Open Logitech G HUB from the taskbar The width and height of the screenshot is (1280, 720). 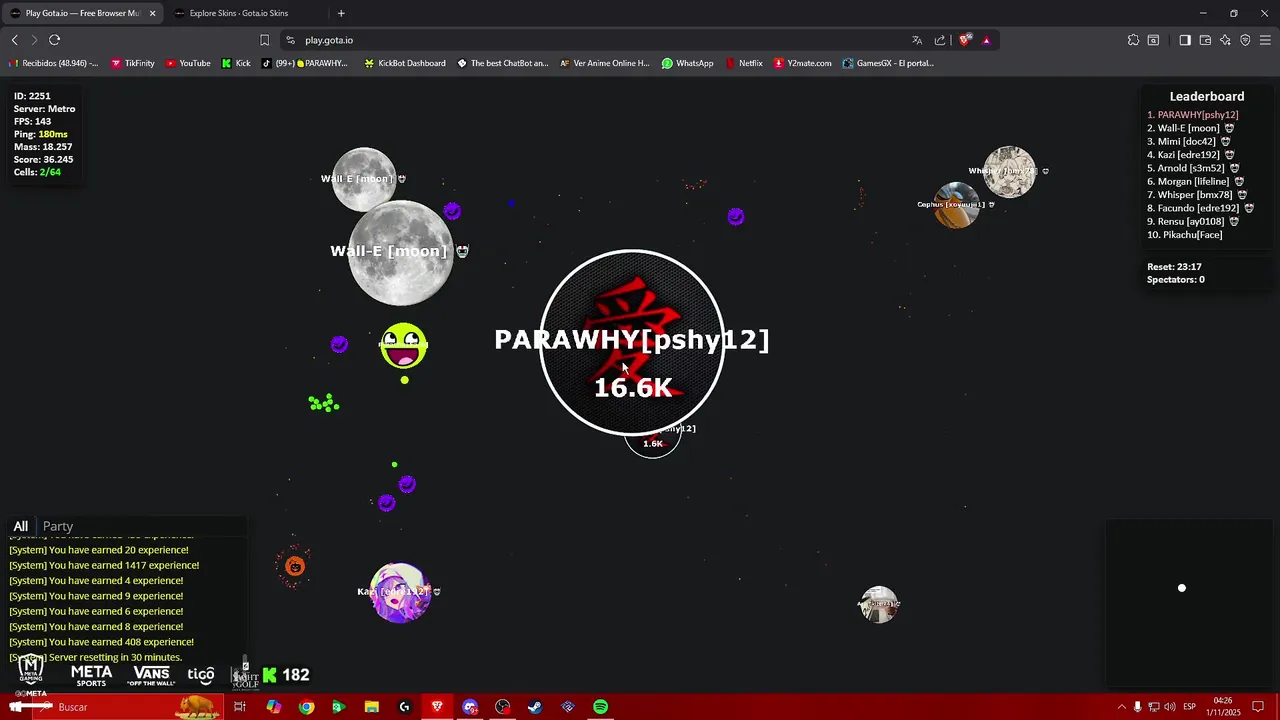point(404,707)
